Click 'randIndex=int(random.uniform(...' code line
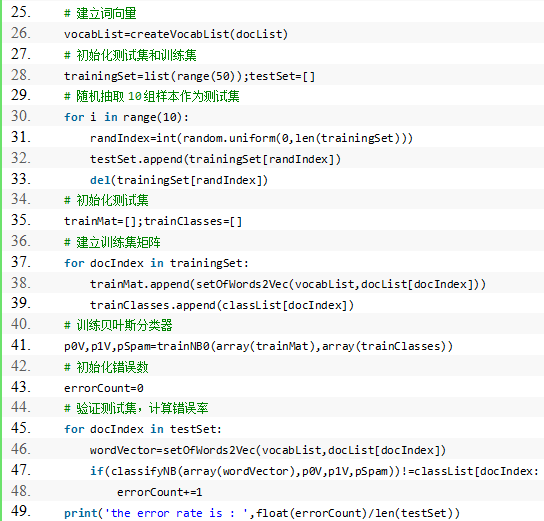 point(251,138)
